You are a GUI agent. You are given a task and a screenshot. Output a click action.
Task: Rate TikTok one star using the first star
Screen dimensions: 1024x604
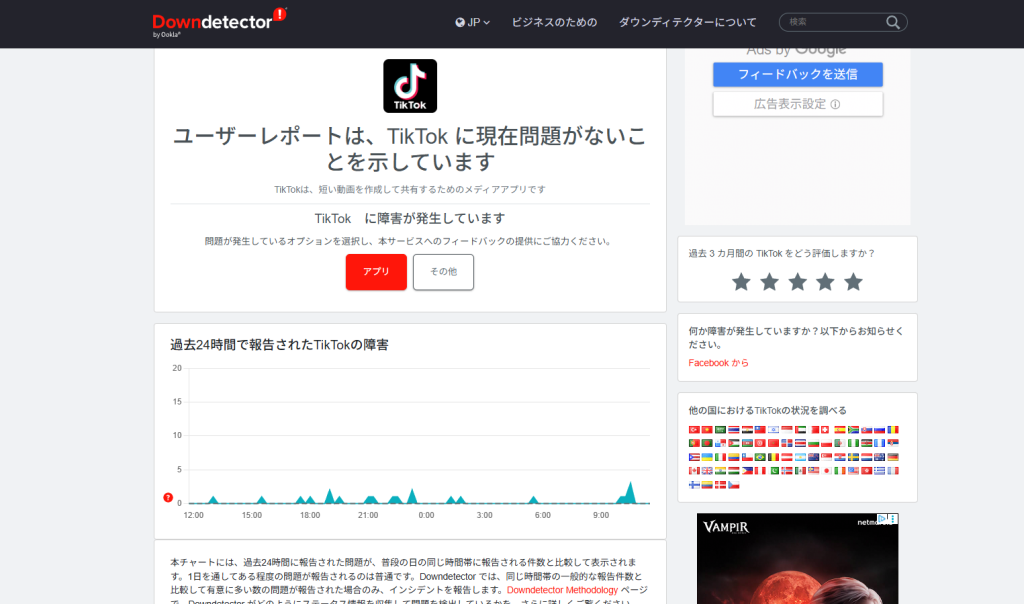click(x=741, y=282)
